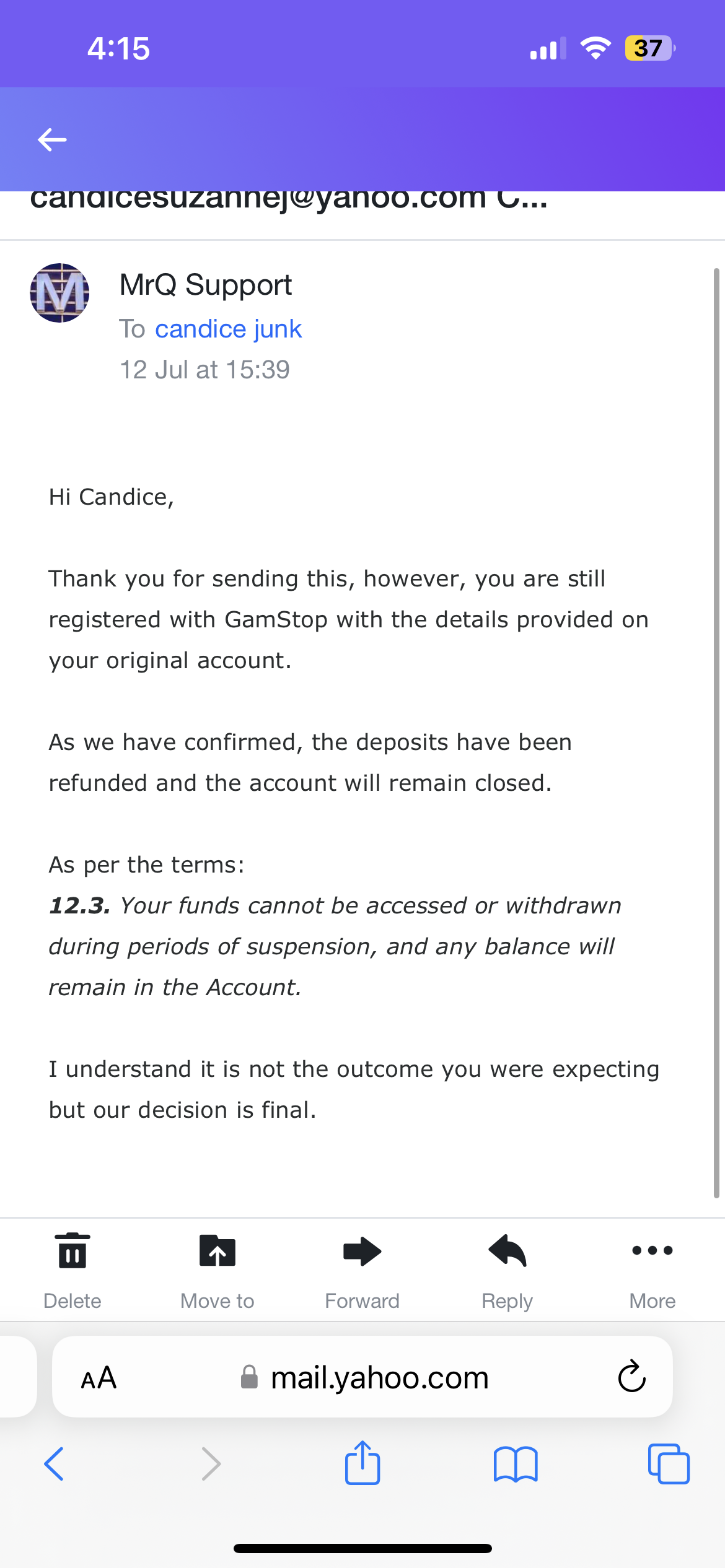Image resolution: width=725 pixels, height=1568 pixels.
Task: Show open Safari tabs overview
Action: (x=669, y=1464)
